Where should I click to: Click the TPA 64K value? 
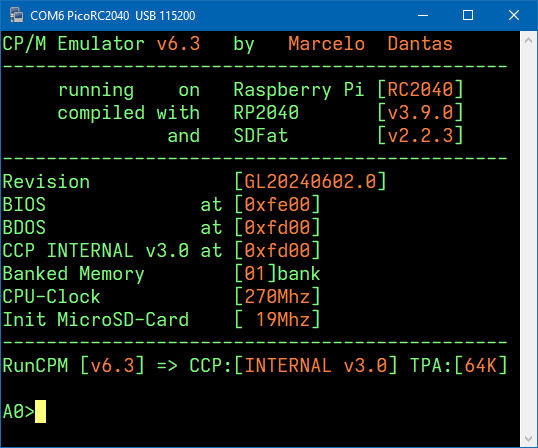coord(481,365)
